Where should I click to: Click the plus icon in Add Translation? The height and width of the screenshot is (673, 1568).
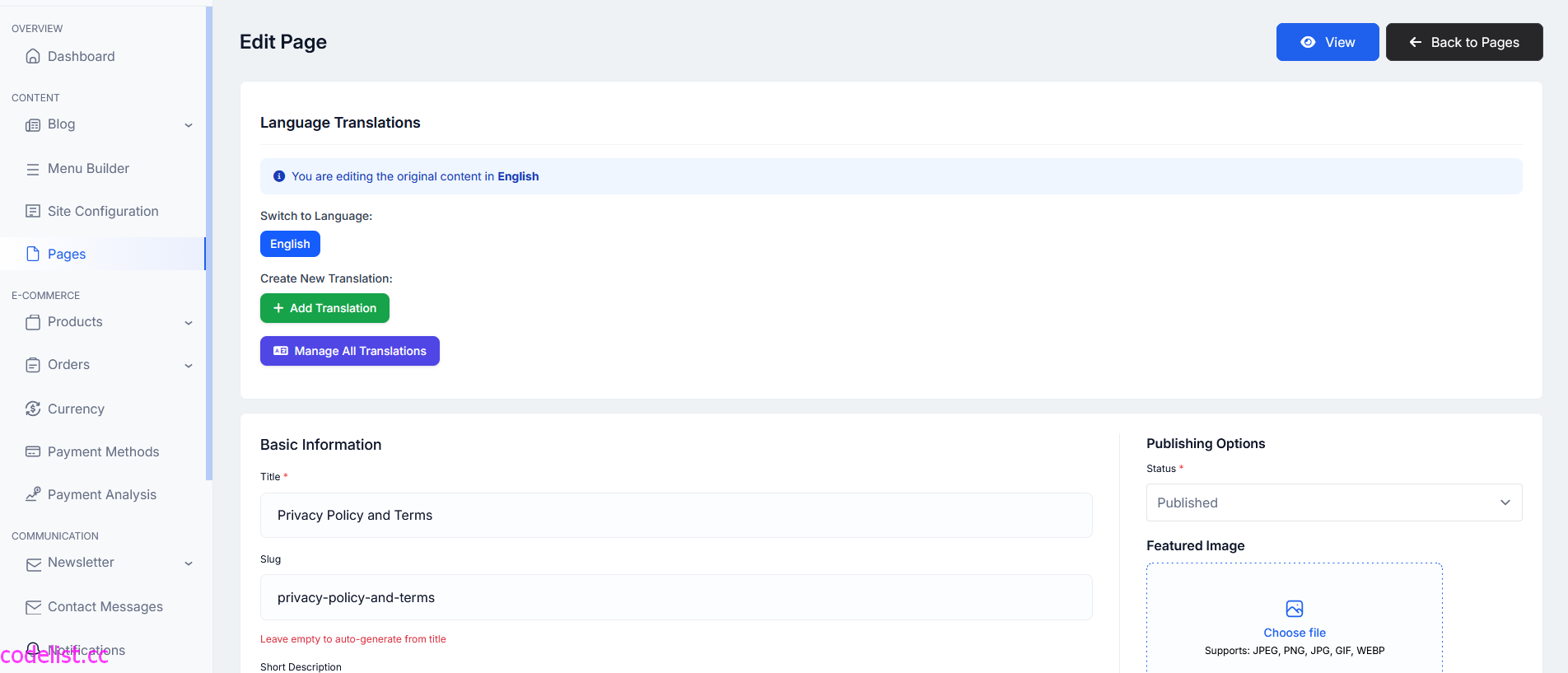(x=278, y=308)
